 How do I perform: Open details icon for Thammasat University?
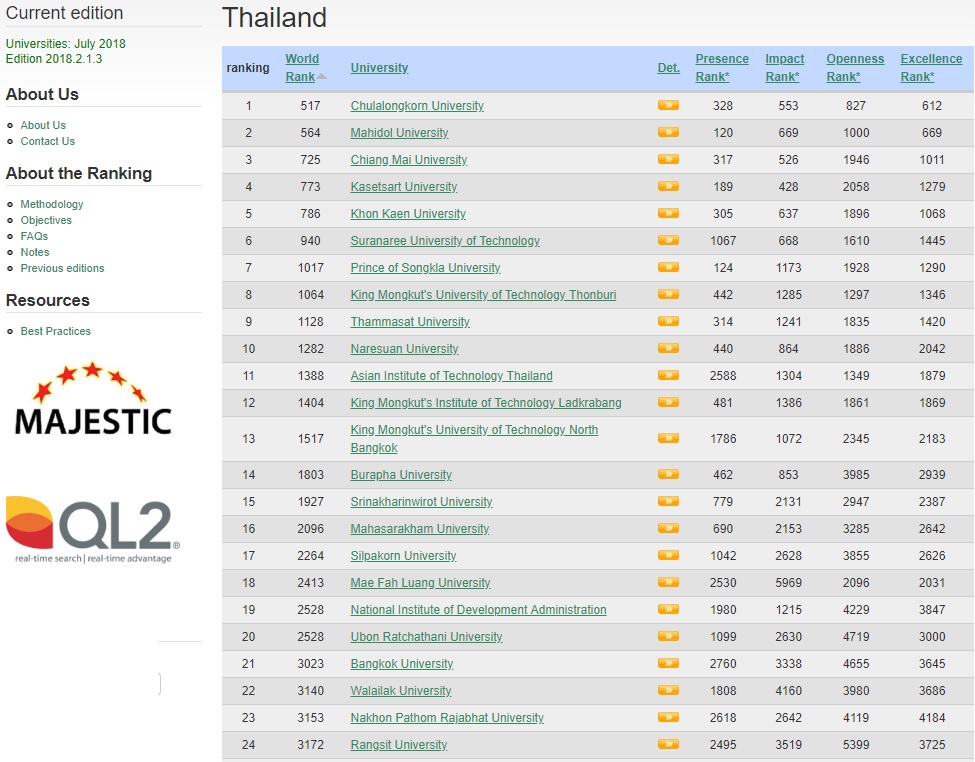tap(668, 322)
